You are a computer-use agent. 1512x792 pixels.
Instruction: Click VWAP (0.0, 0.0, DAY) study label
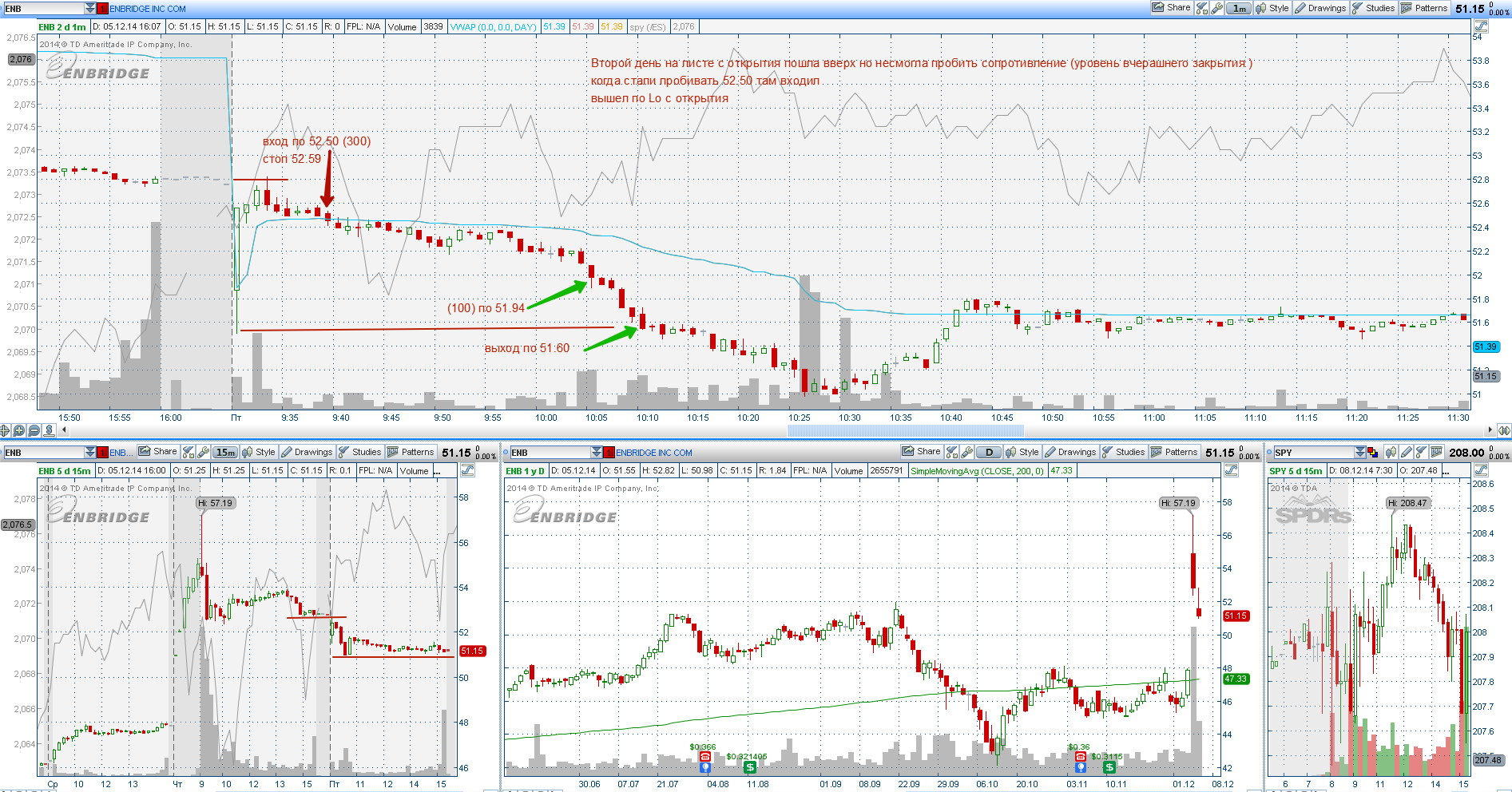coord(493,27)
